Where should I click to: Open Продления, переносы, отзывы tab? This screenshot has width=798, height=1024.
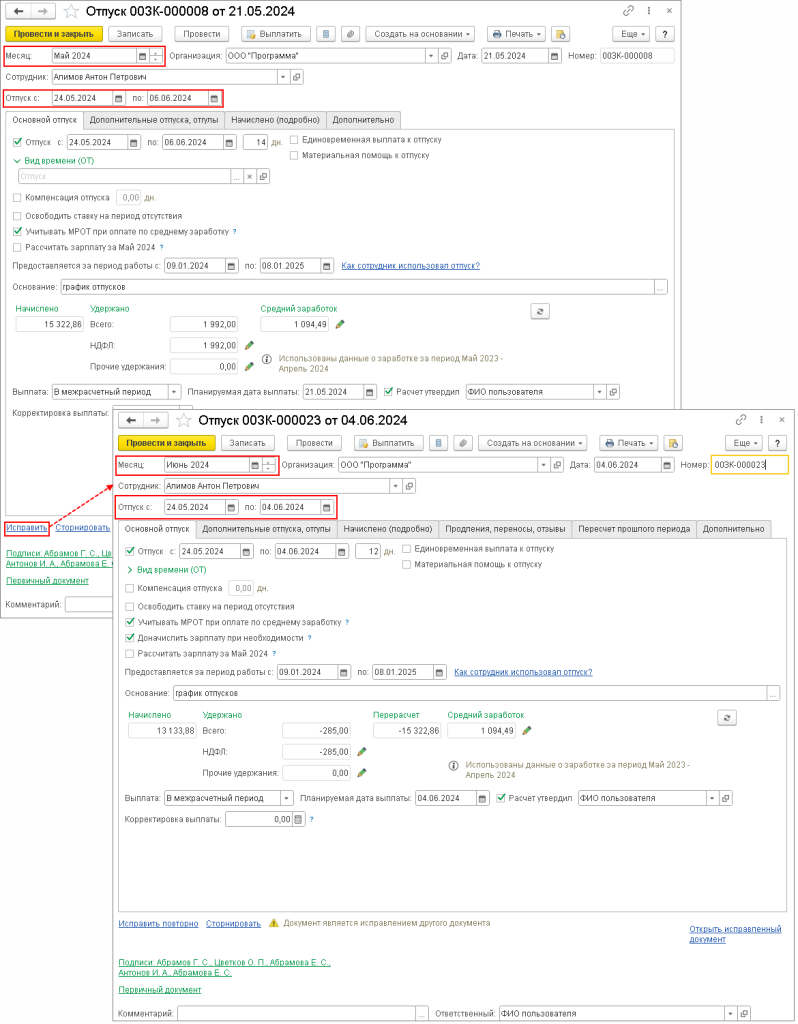tap(505, 529)
